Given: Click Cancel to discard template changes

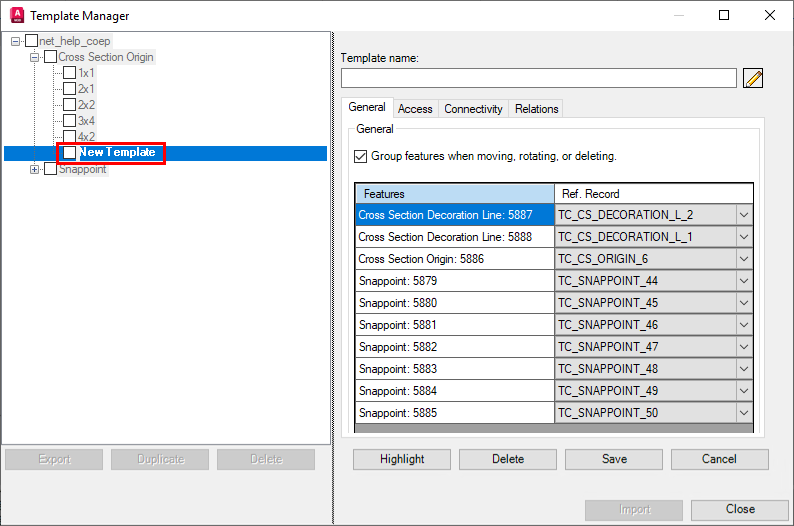Looking at the screenshot, I should click(x=719, y=459).
